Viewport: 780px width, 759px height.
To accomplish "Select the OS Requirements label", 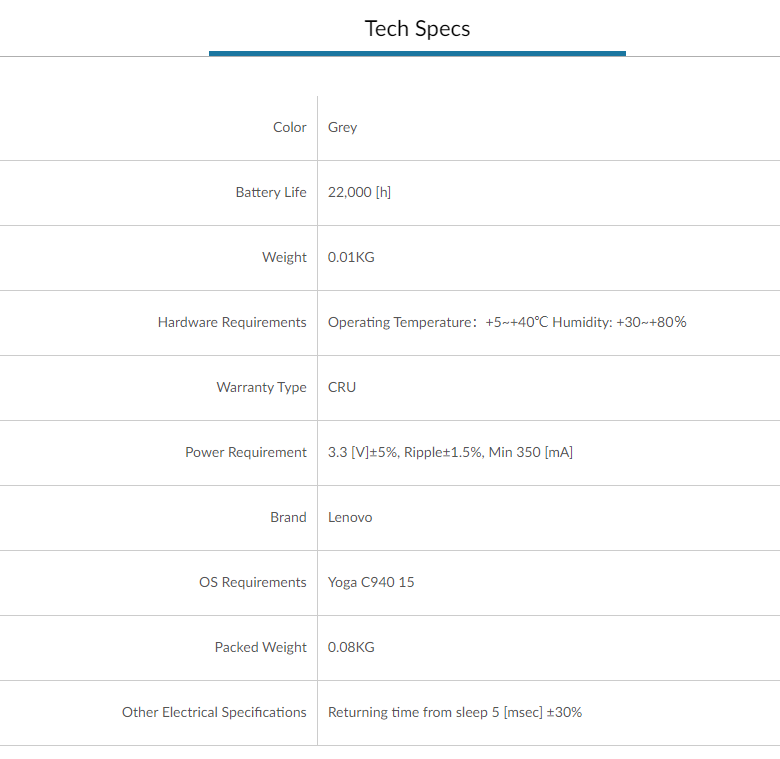I will 253,582.
